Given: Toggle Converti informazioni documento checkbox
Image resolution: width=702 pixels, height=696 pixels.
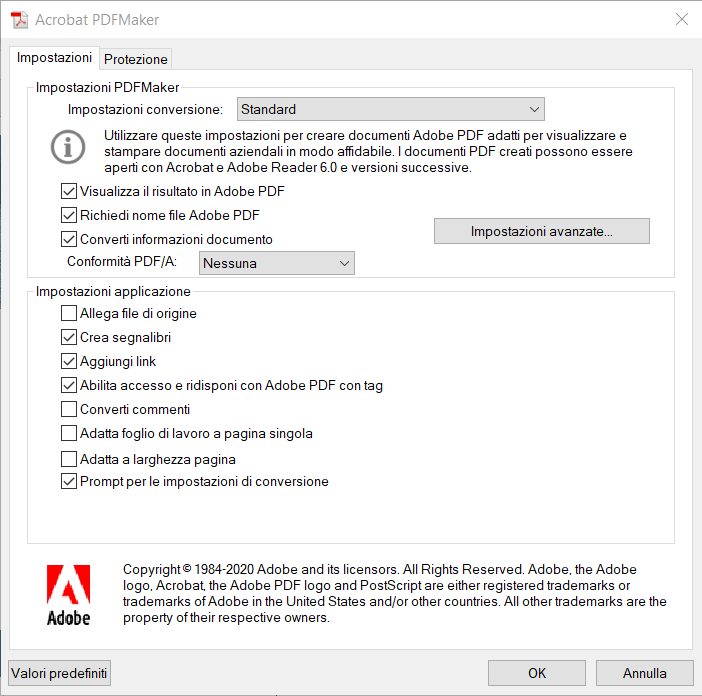Looking at the screenshot, I should 69,239.
